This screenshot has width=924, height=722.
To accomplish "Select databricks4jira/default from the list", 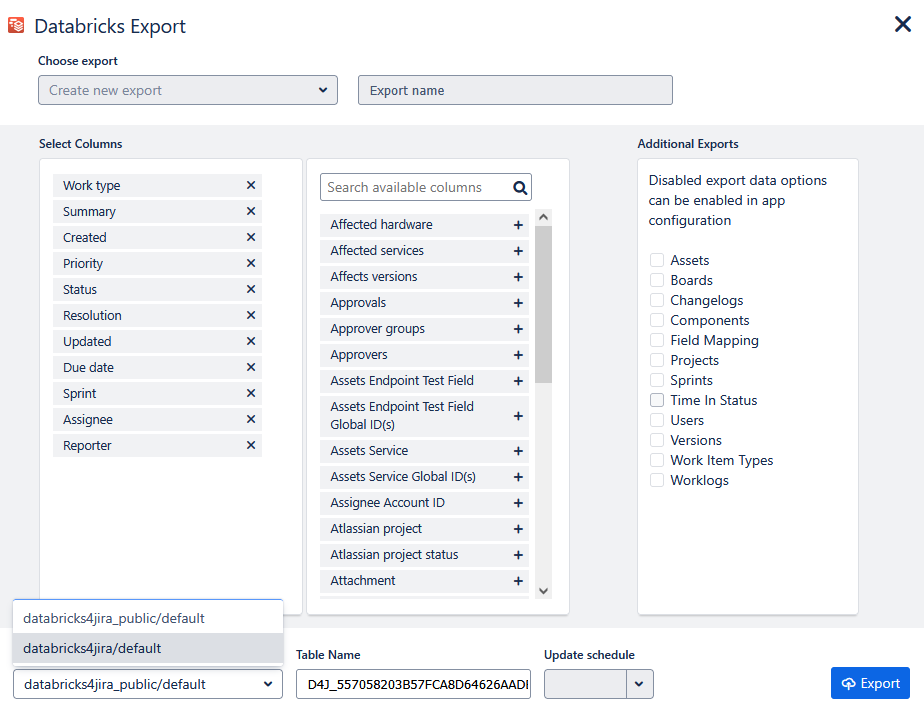I will click(148, 648).
